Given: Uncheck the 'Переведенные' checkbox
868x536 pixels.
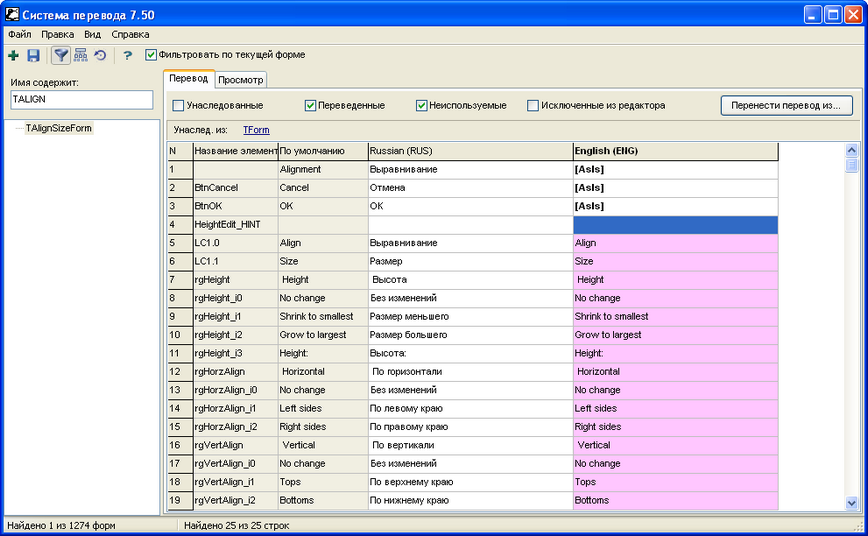Looking at the screenshot, I should pyautogui.click(x=310, y=105).
